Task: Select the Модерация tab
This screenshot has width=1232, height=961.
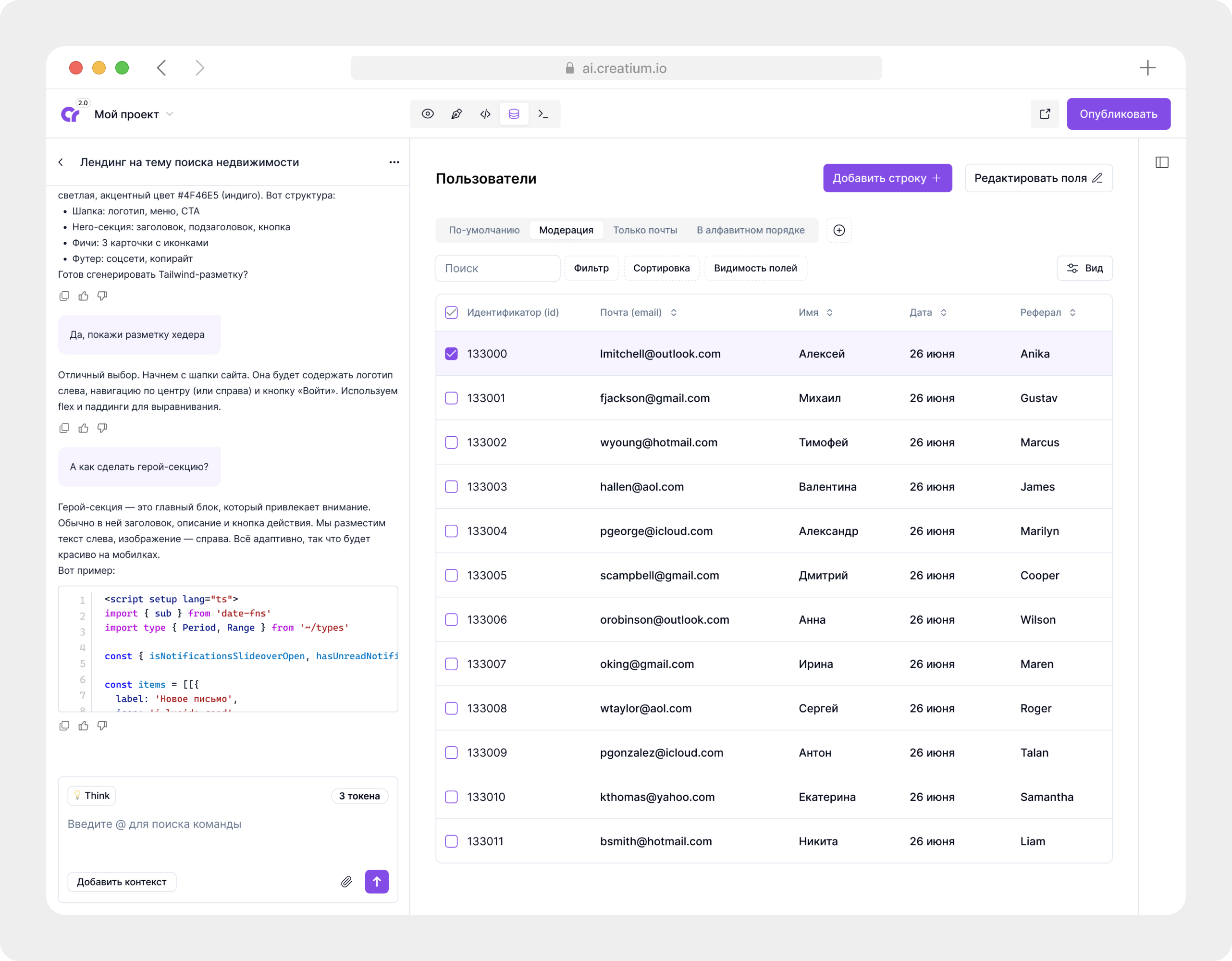Action: coord(566,230)
